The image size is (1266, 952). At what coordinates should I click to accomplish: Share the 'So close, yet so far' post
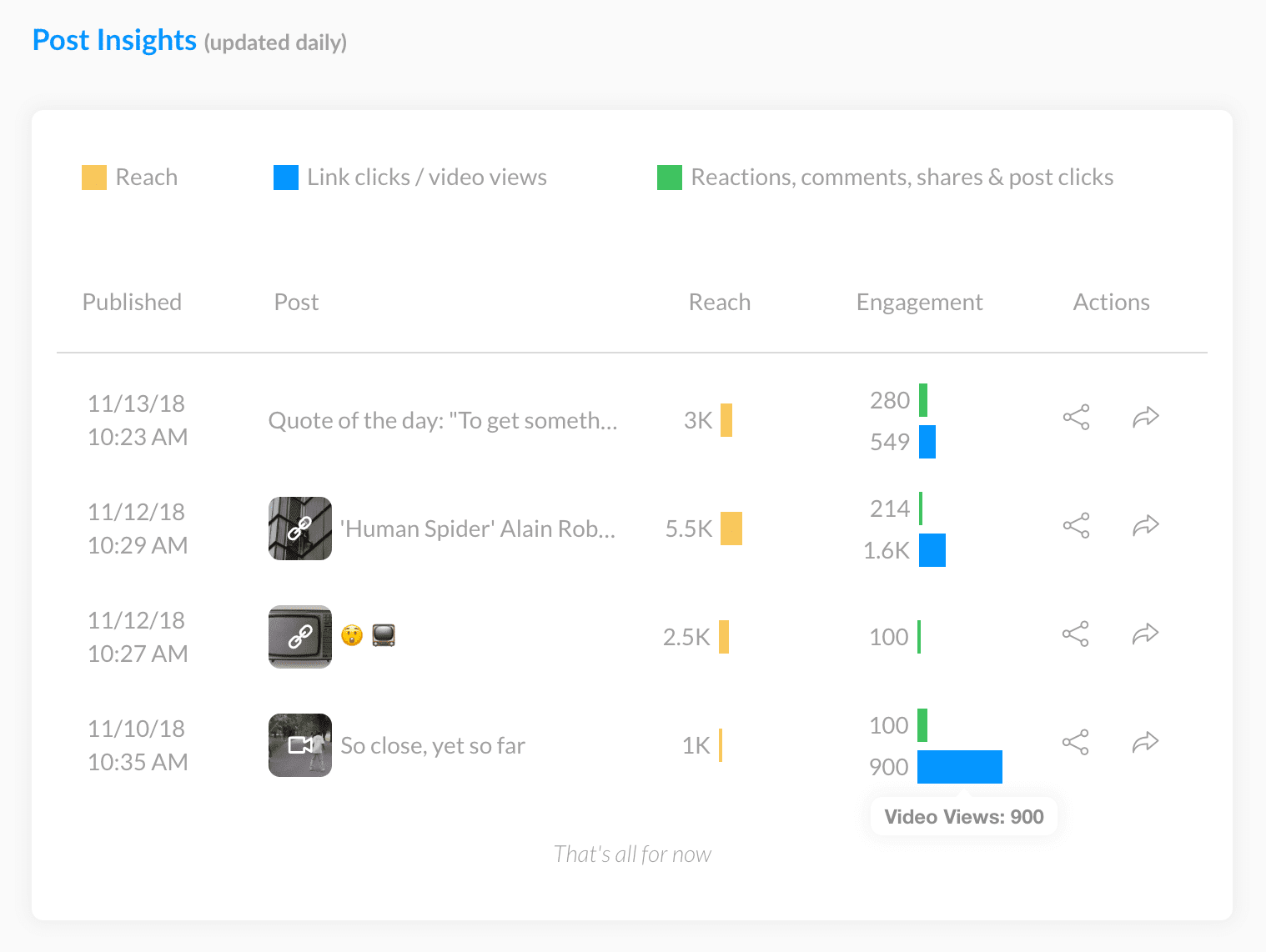click(x=1076, y=743)
